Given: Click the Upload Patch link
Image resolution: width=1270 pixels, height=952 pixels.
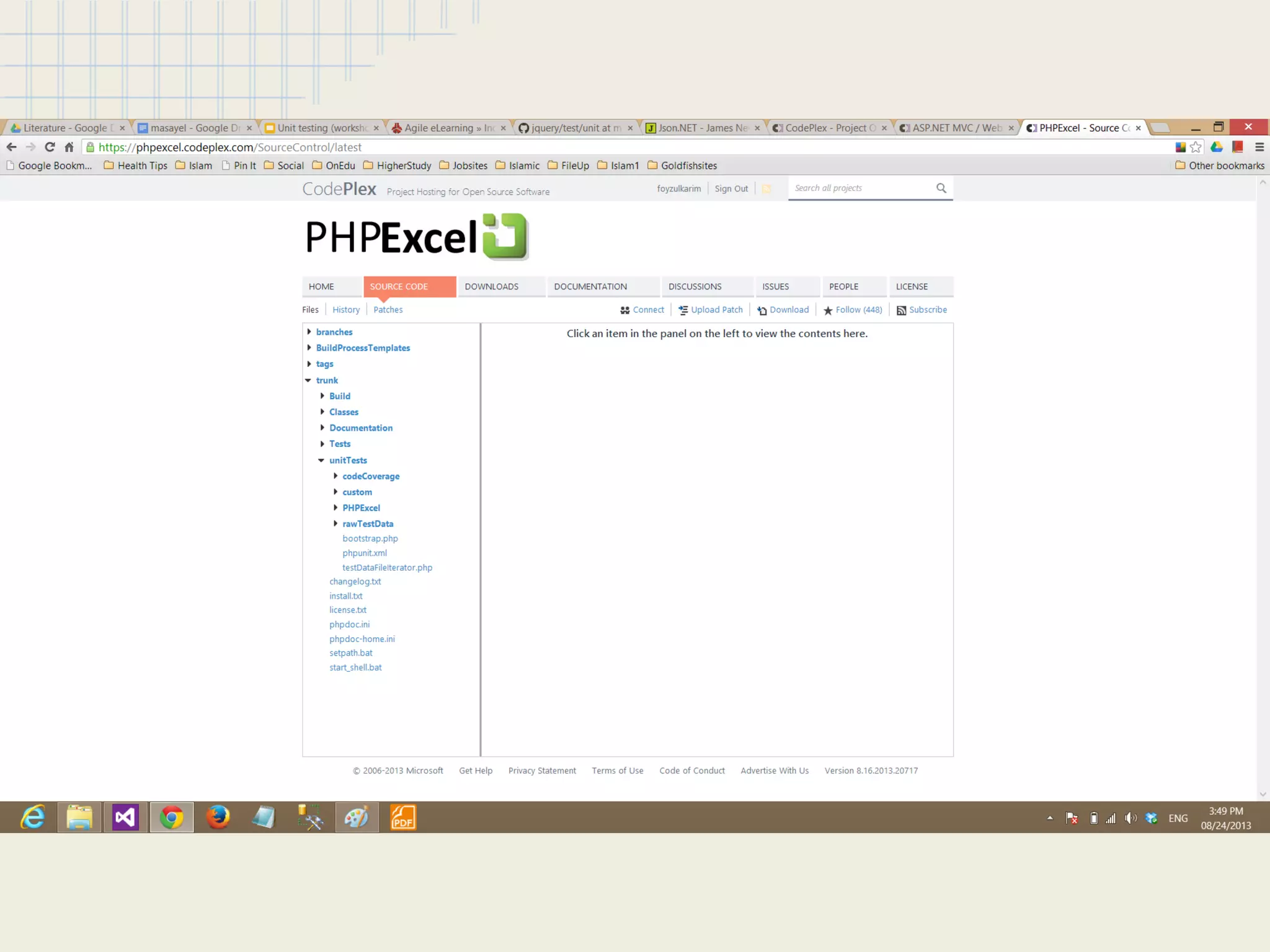Looking at the screenshot, I should pos(716,309).
